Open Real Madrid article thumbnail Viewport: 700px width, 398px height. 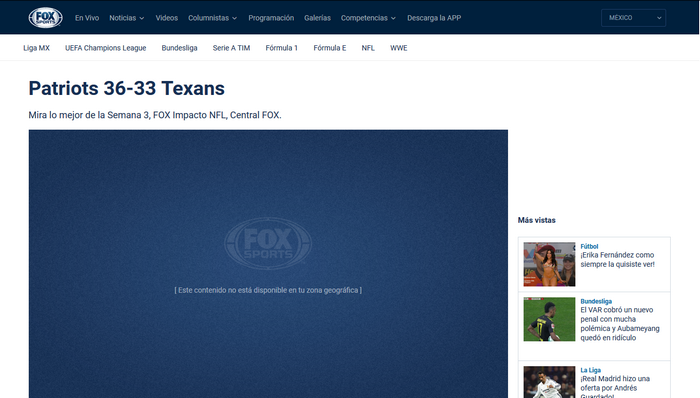[549, 382]
